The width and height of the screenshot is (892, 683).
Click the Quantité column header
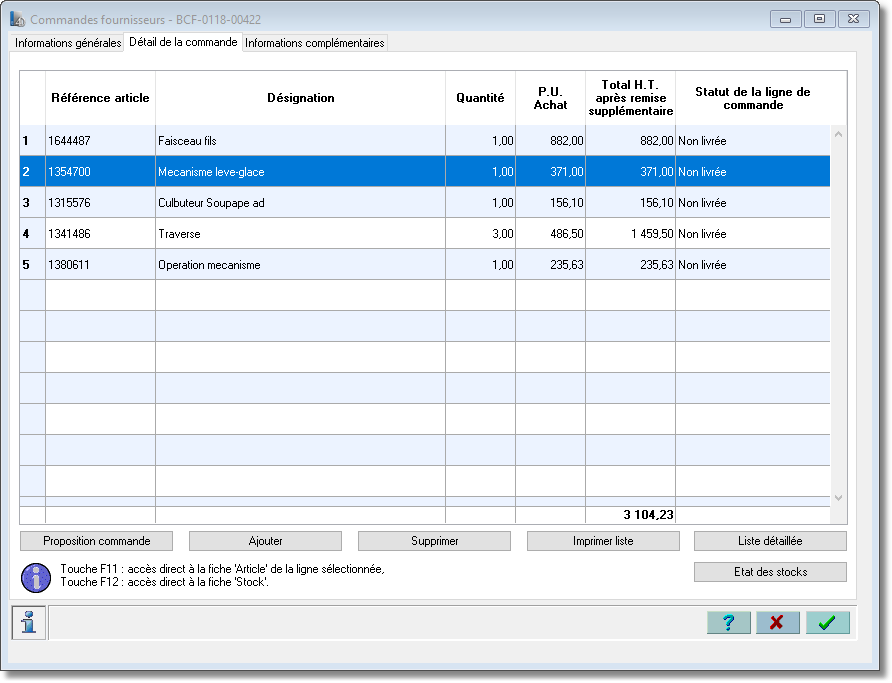pos(480,98)
